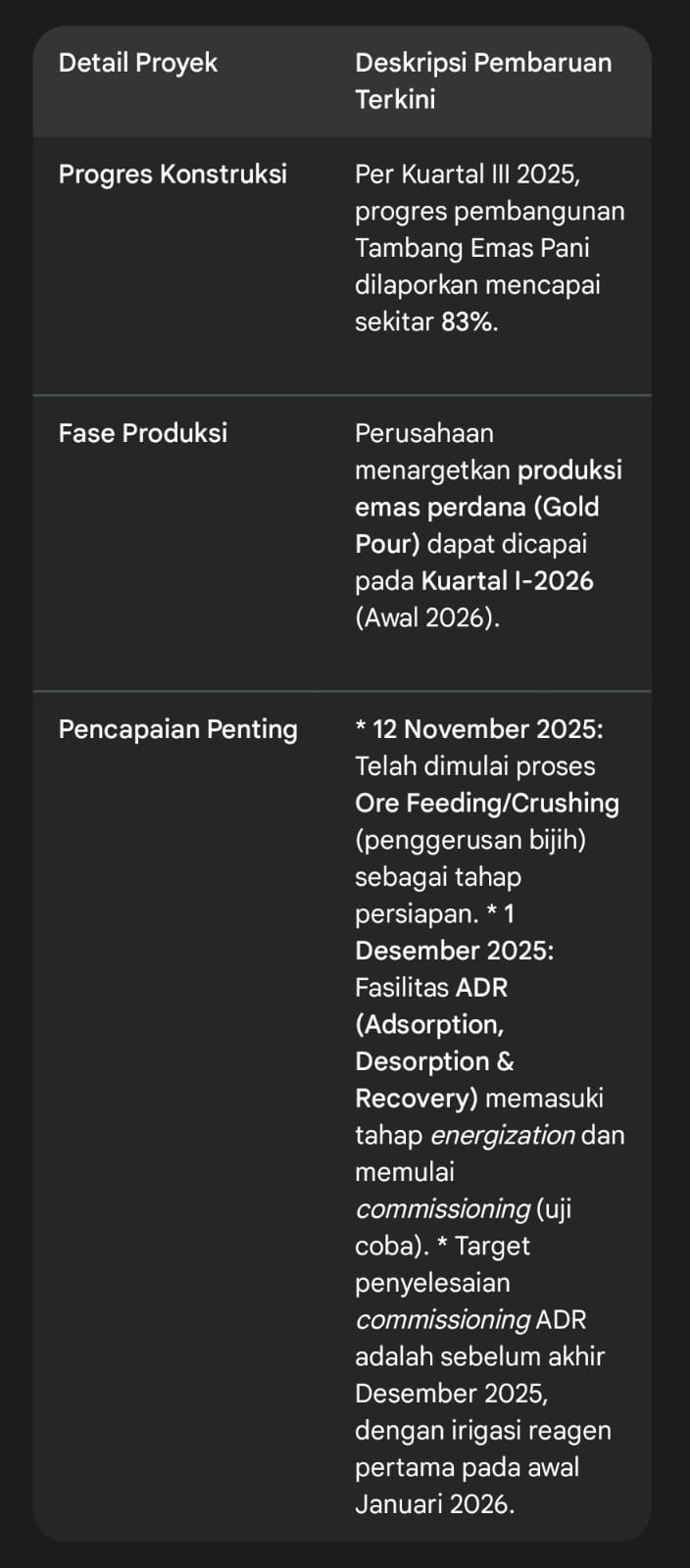This screenshot has height=1568, width=690.
Task: Click the bold "83%" progress figure
Action: tap(468, 321)
